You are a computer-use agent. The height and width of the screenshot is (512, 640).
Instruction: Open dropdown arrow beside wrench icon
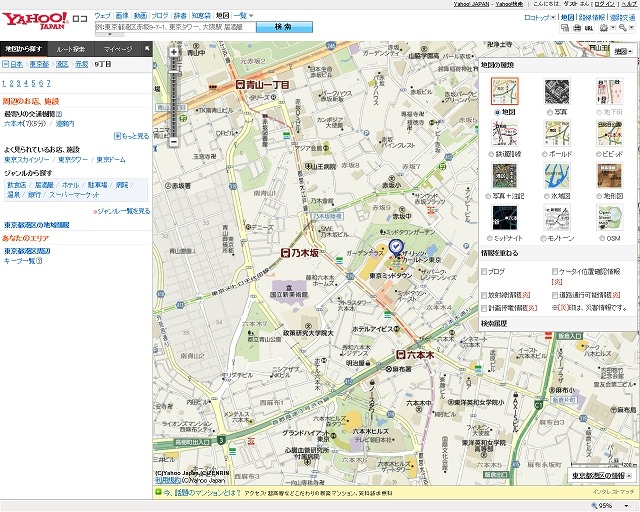[x=631, y=28]
